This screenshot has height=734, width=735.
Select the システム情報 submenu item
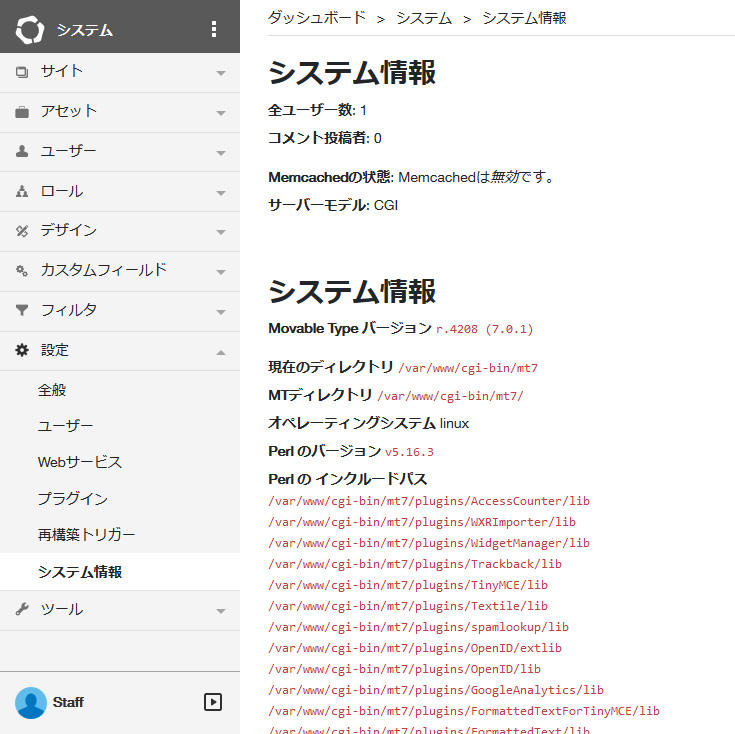coord(80,572)
